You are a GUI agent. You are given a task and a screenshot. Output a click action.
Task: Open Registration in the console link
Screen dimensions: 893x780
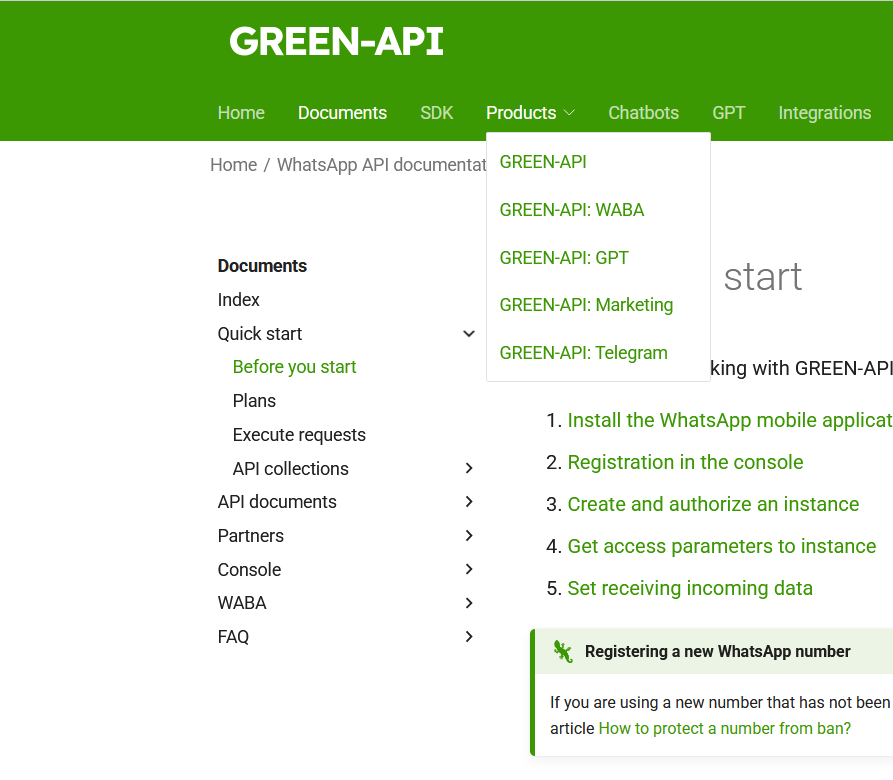pos(685,462)
